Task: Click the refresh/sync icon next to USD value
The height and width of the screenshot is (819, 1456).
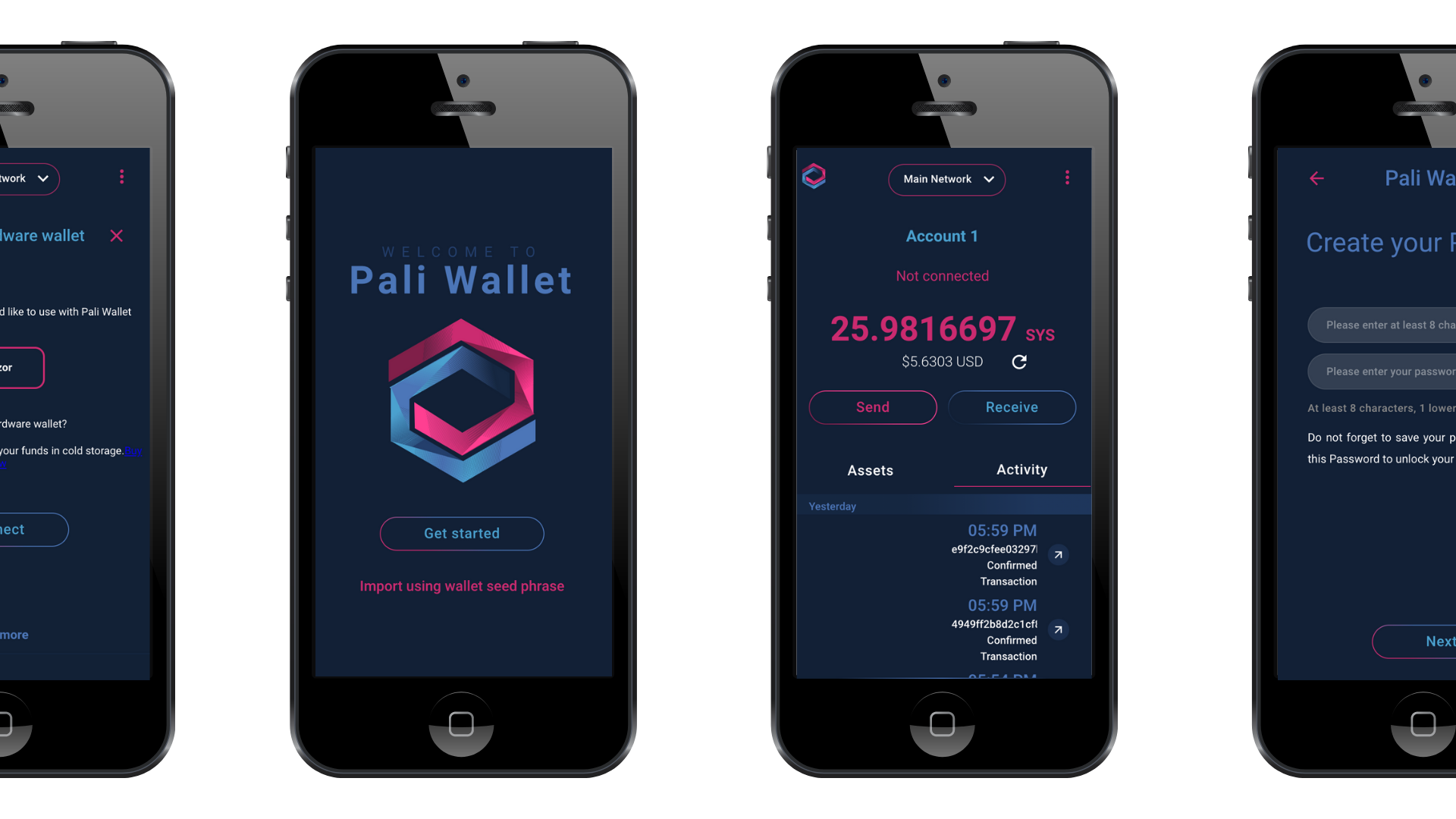Action: (1019, 361)
